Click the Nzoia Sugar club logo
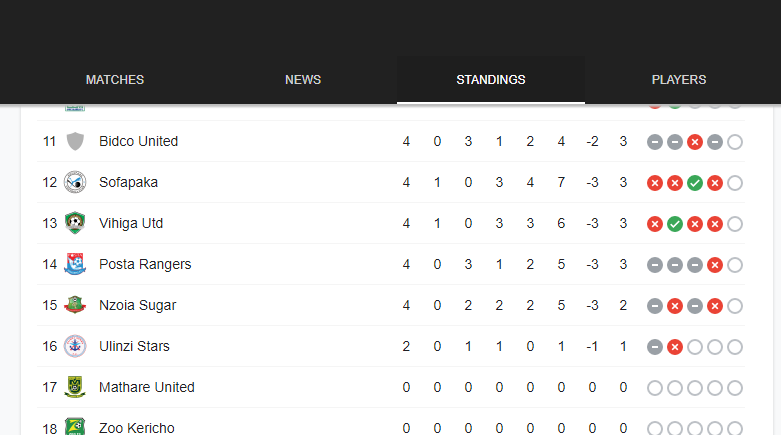 point(75,305)
